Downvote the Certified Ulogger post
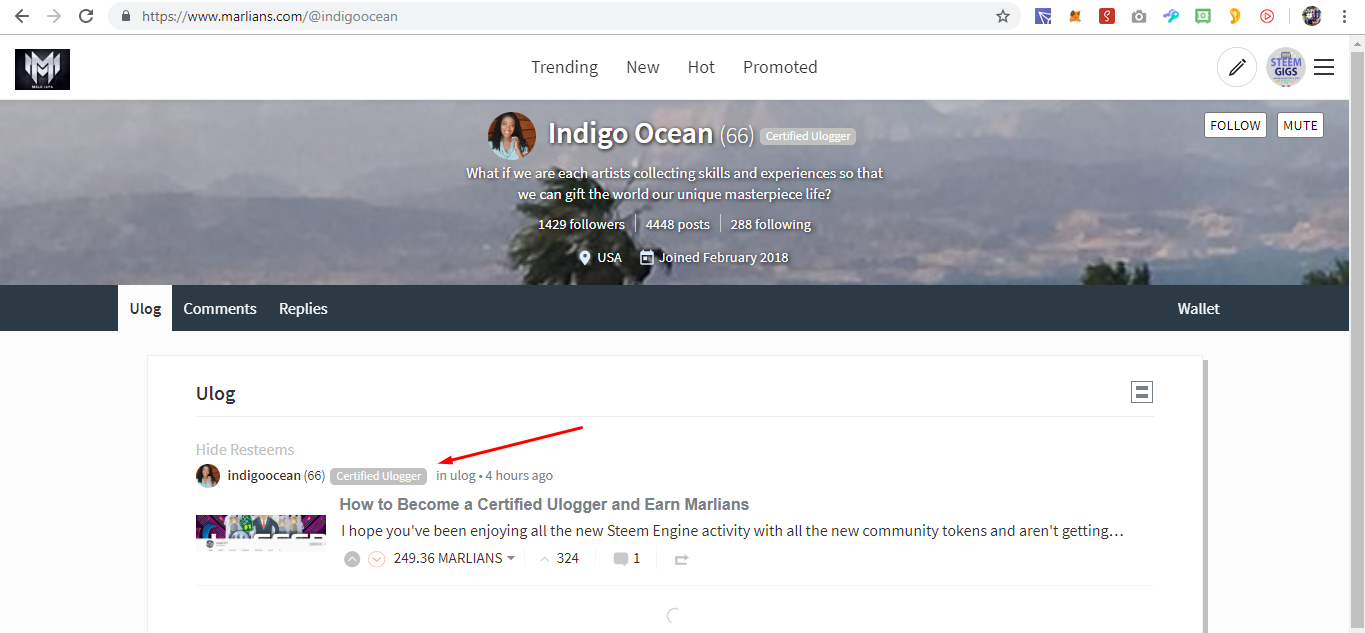The width and height of the screenshot is (1365, 633). pyautogui.click(x=377, y=559)
